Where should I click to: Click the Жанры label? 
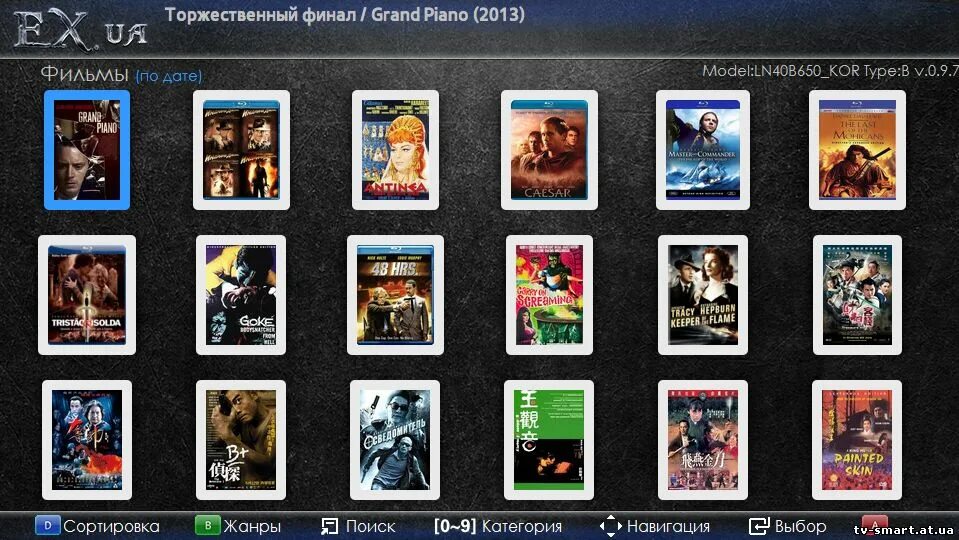[252, 526]
